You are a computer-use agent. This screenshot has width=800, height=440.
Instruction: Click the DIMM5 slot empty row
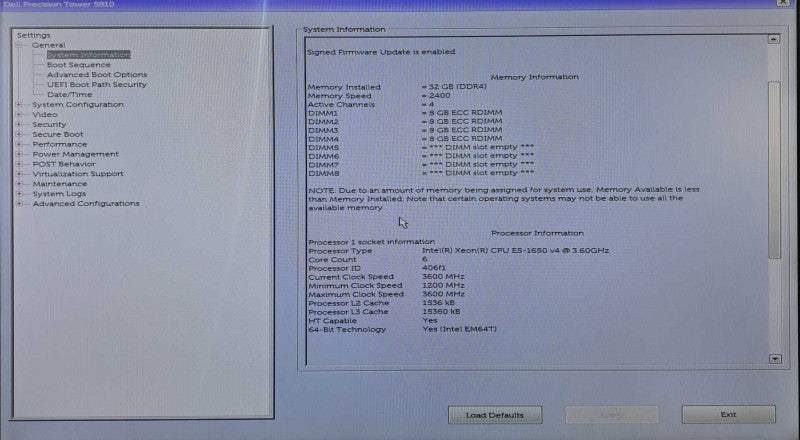[x=421, y=148]
